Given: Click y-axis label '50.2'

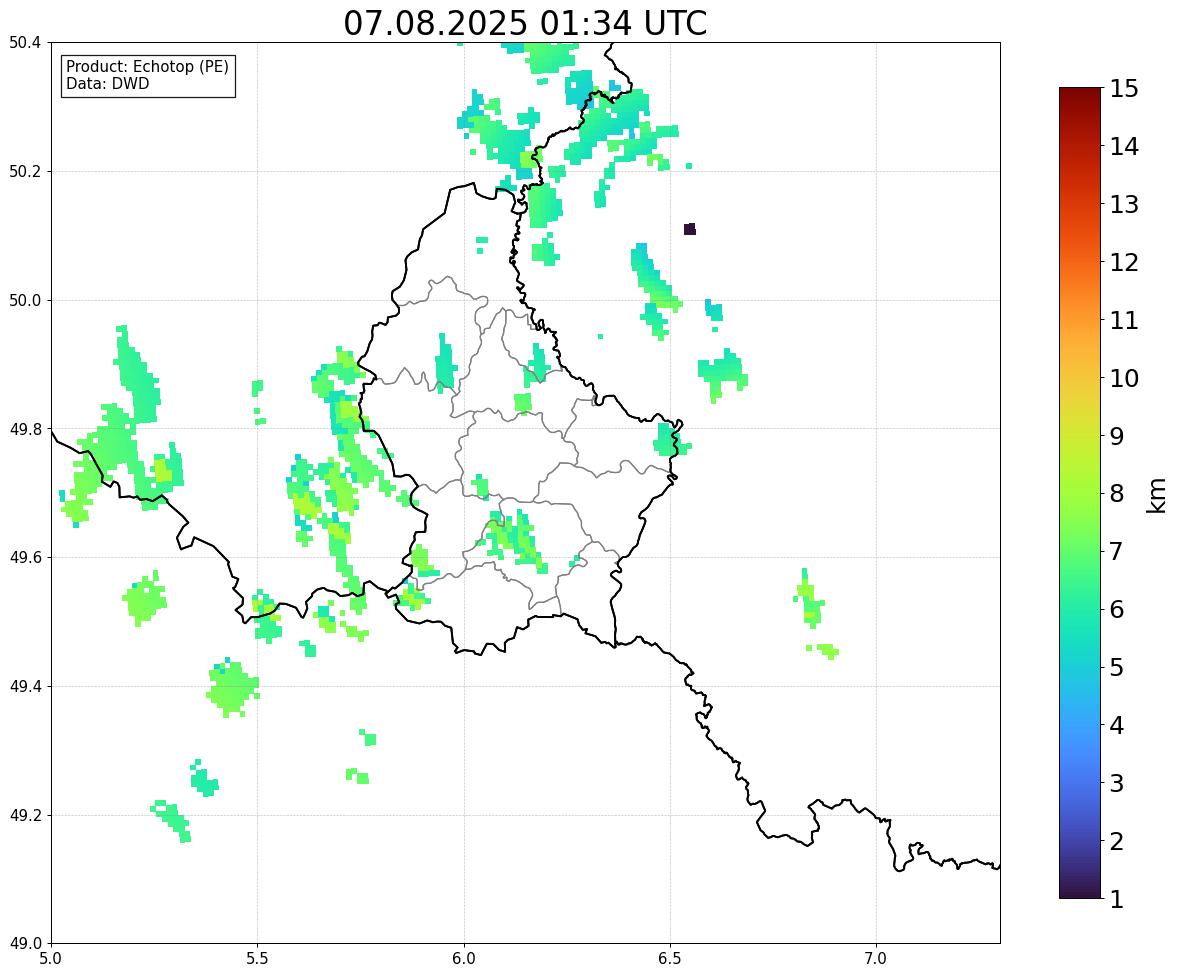Looking at the screenshot, I should 25,171.
